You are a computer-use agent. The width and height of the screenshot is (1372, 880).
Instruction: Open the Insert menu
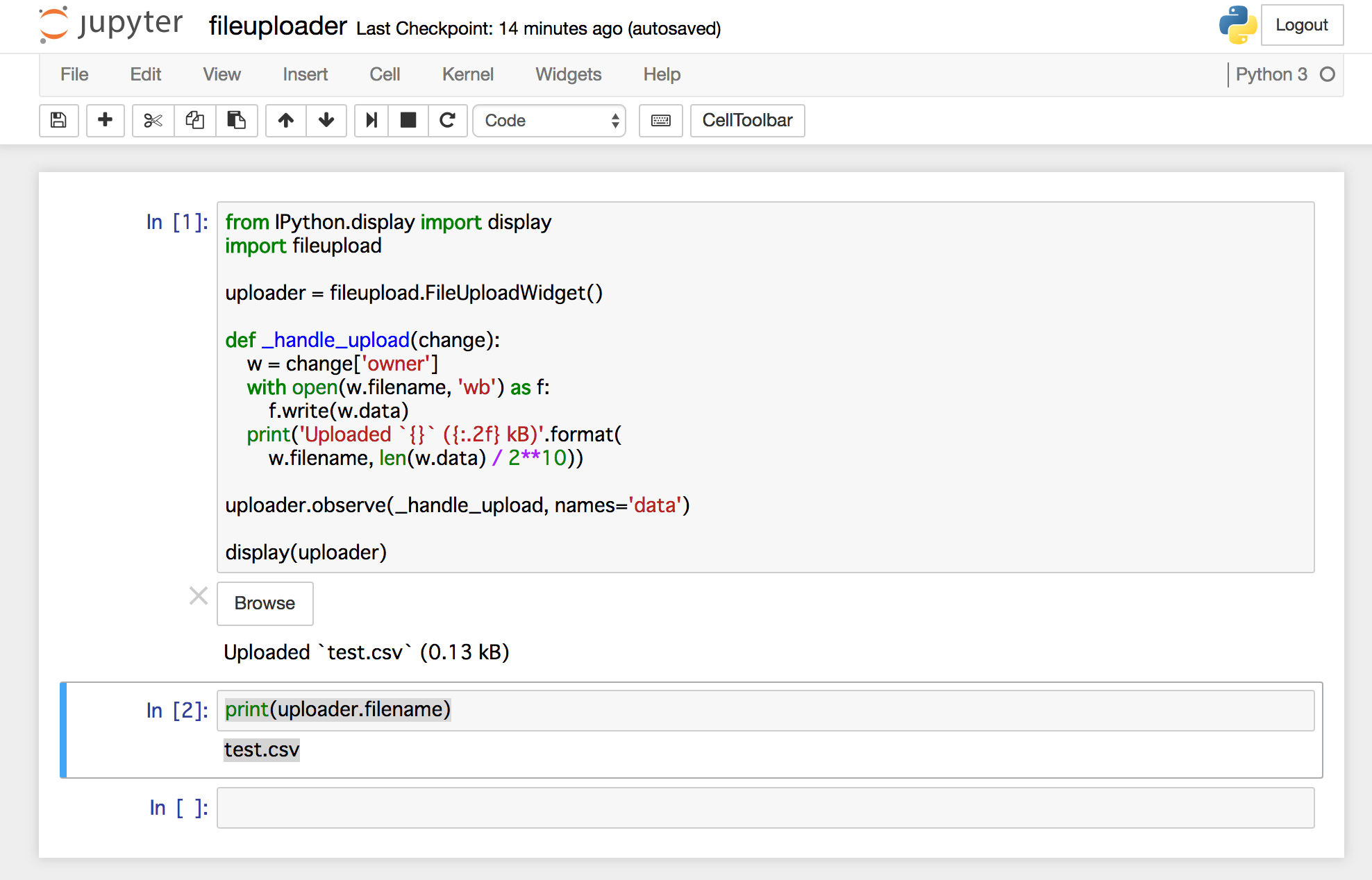point(306,74)
